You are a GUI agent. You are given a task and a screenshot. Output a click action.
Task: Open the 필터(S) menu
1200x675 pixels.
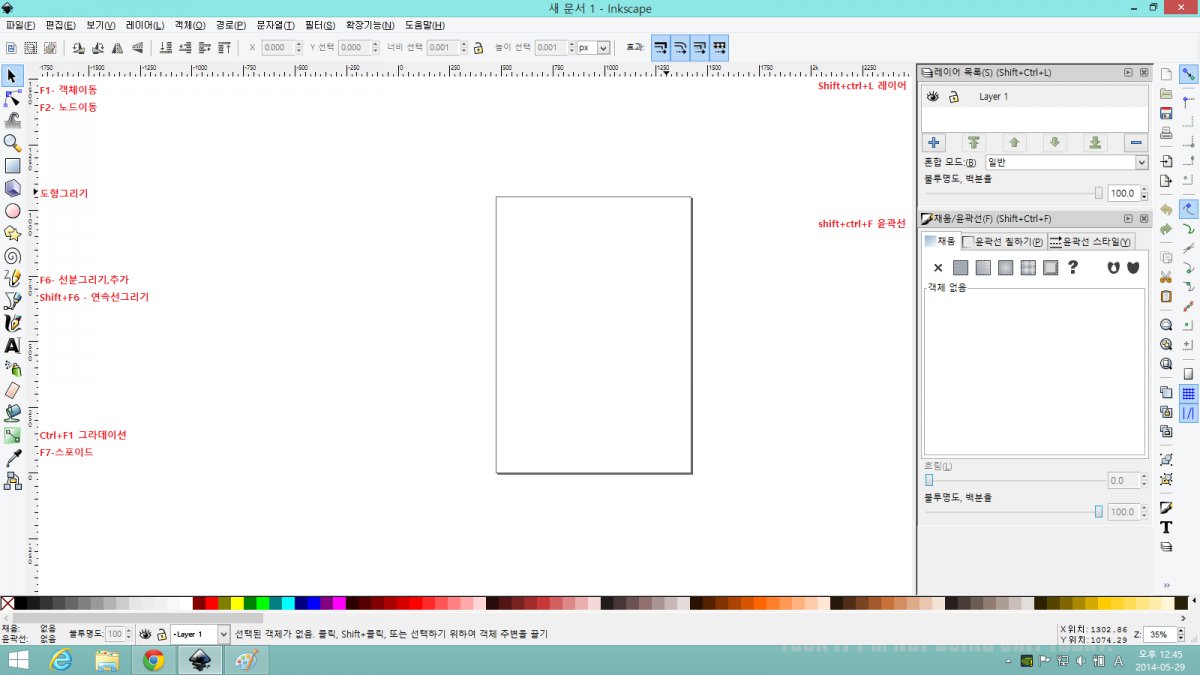tap(320, 25)
